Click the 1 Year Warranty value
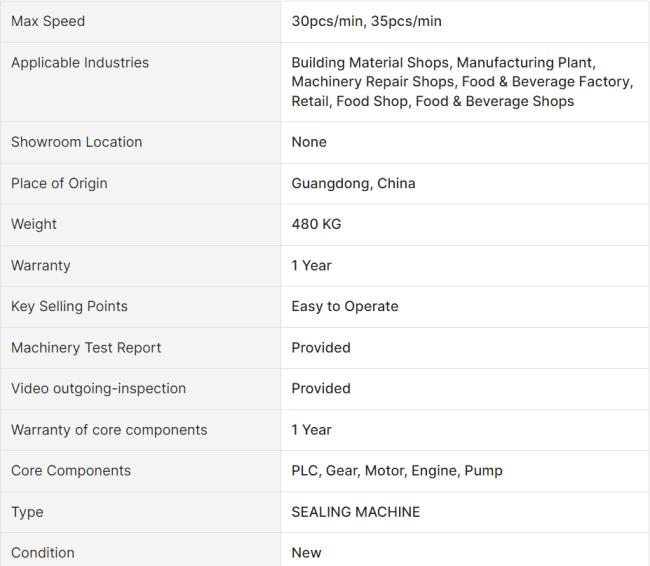This screenshot has width=650, height=566. (311, 265)
